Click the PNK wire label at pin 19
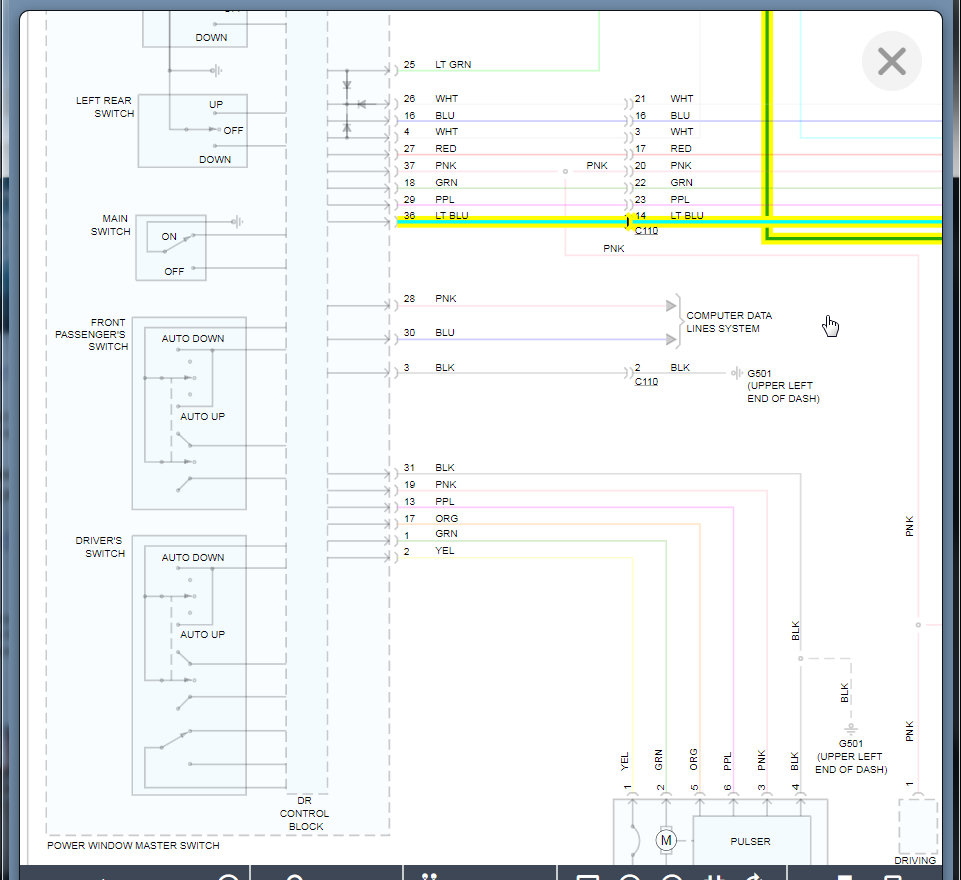This screenshot has width=961, height=880. [446, 484]
